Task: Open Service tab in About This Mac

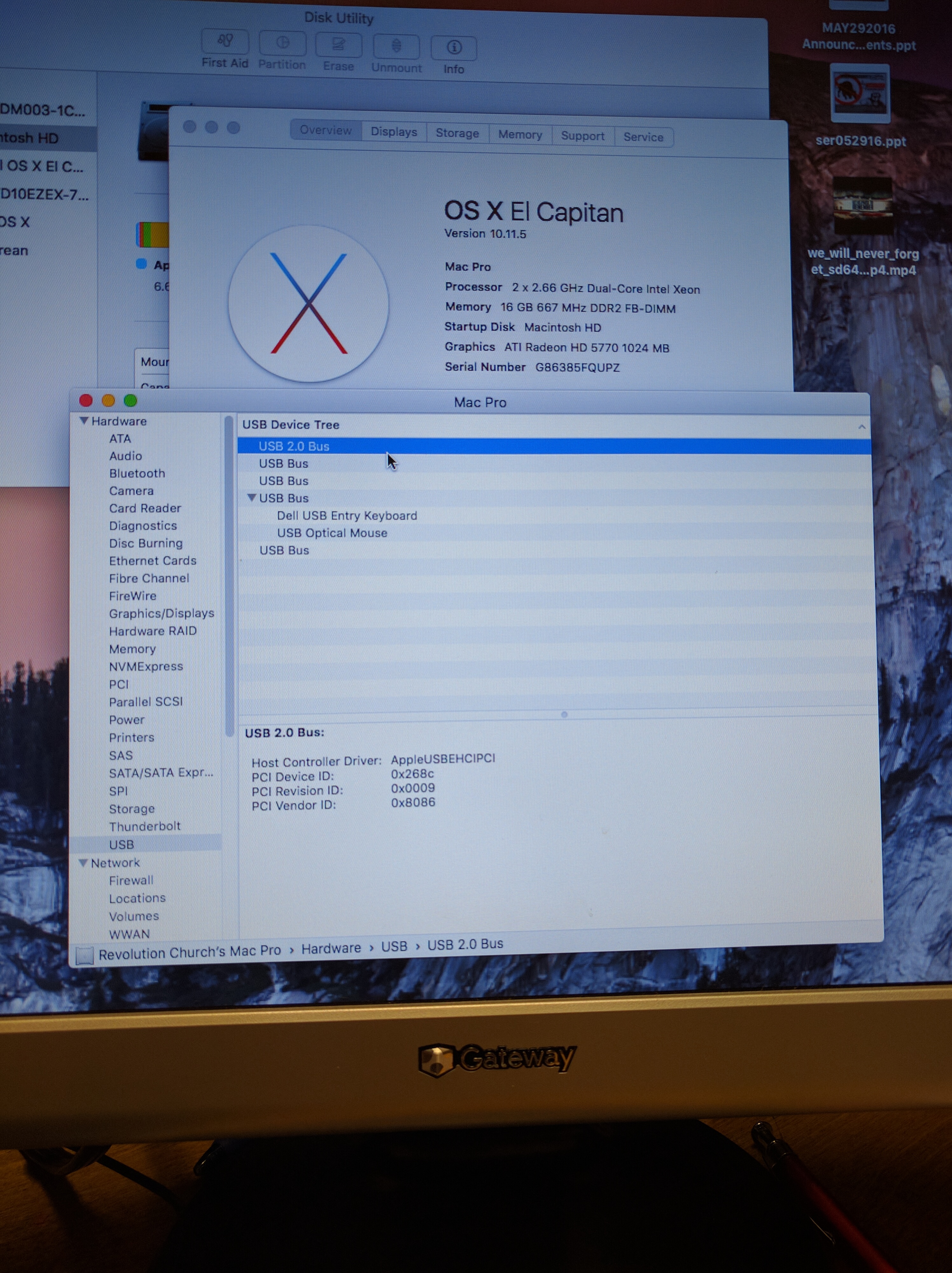Action: click(644, 137)
